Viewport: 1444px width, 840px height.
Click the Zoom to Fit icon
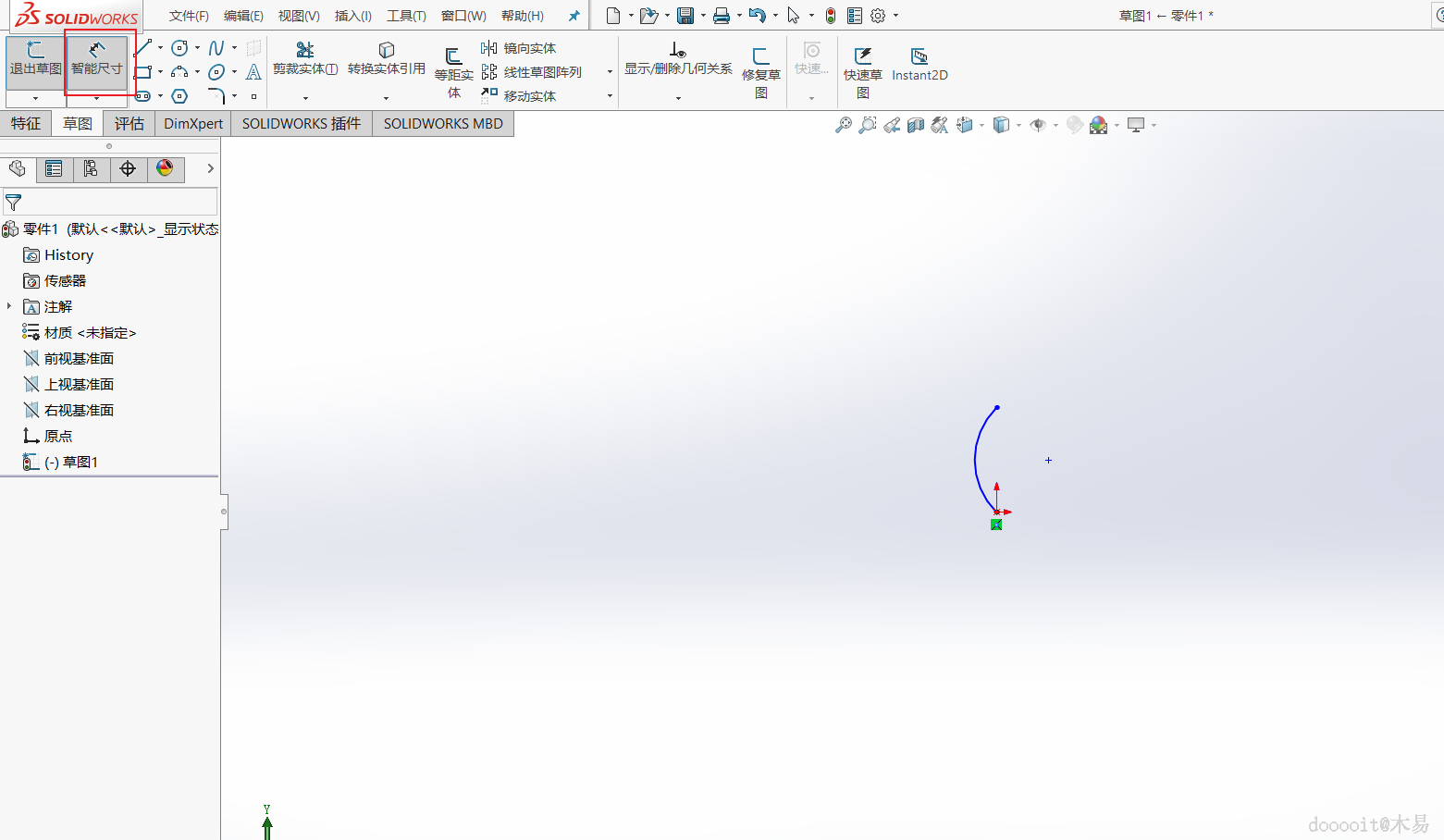click(x=844, y=125)
